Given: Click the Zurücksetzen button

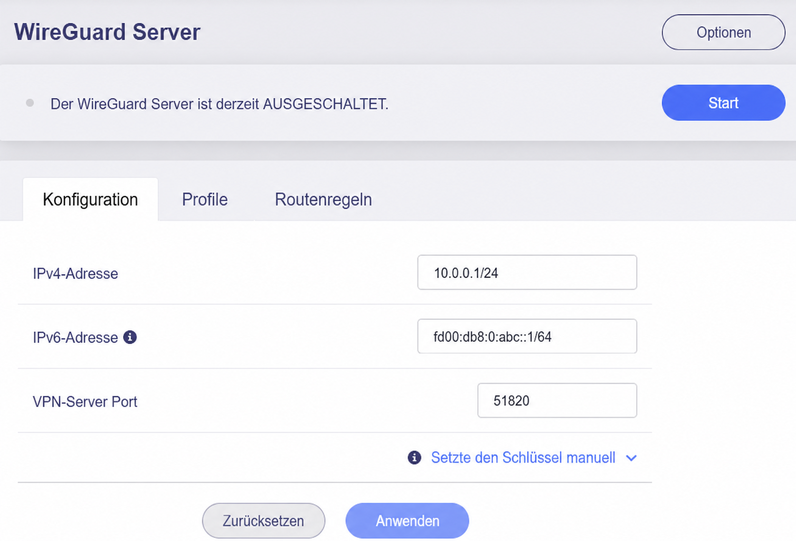Looking at the screenshot, I should point(263,521).
